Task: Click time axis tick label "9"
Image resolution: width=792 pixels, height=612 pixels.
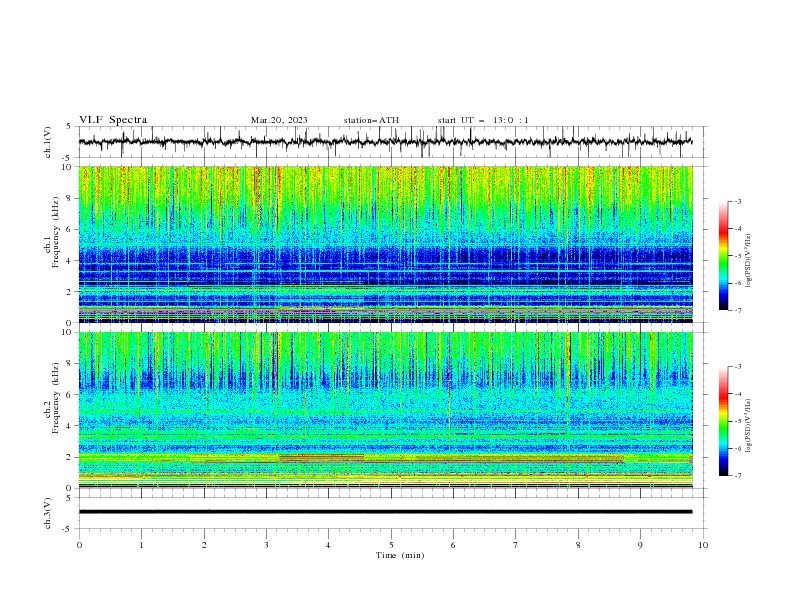Action: point(640,545)
